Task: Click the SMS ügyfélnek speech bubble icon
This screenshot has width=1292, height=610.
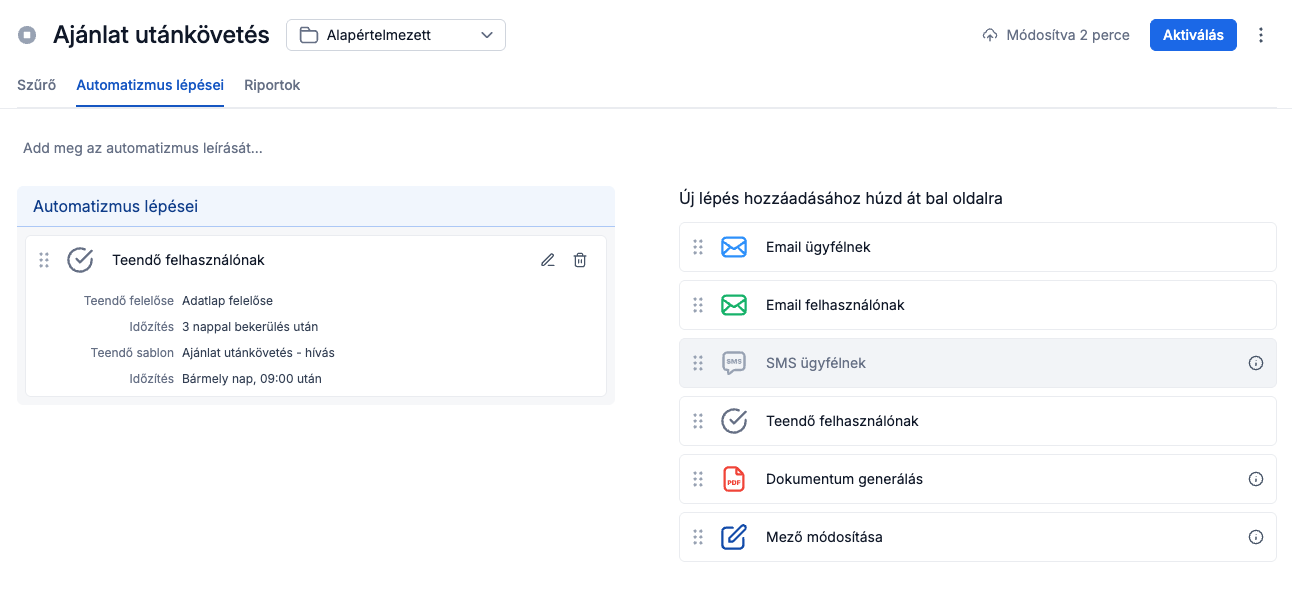Action: [x=734, y=363]
